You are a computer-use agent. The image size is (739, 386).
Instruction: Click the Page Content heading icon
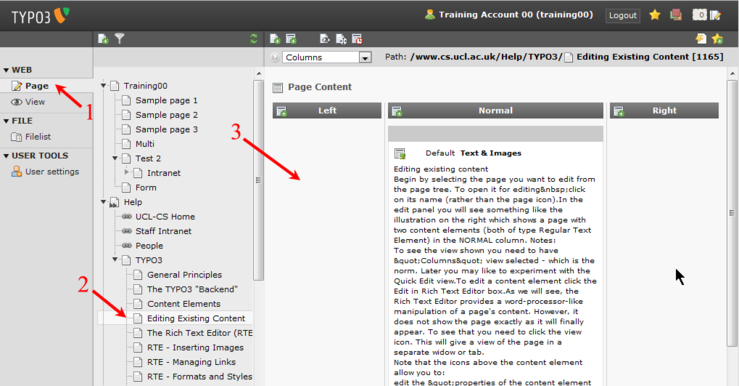click(x=278, y=87)
